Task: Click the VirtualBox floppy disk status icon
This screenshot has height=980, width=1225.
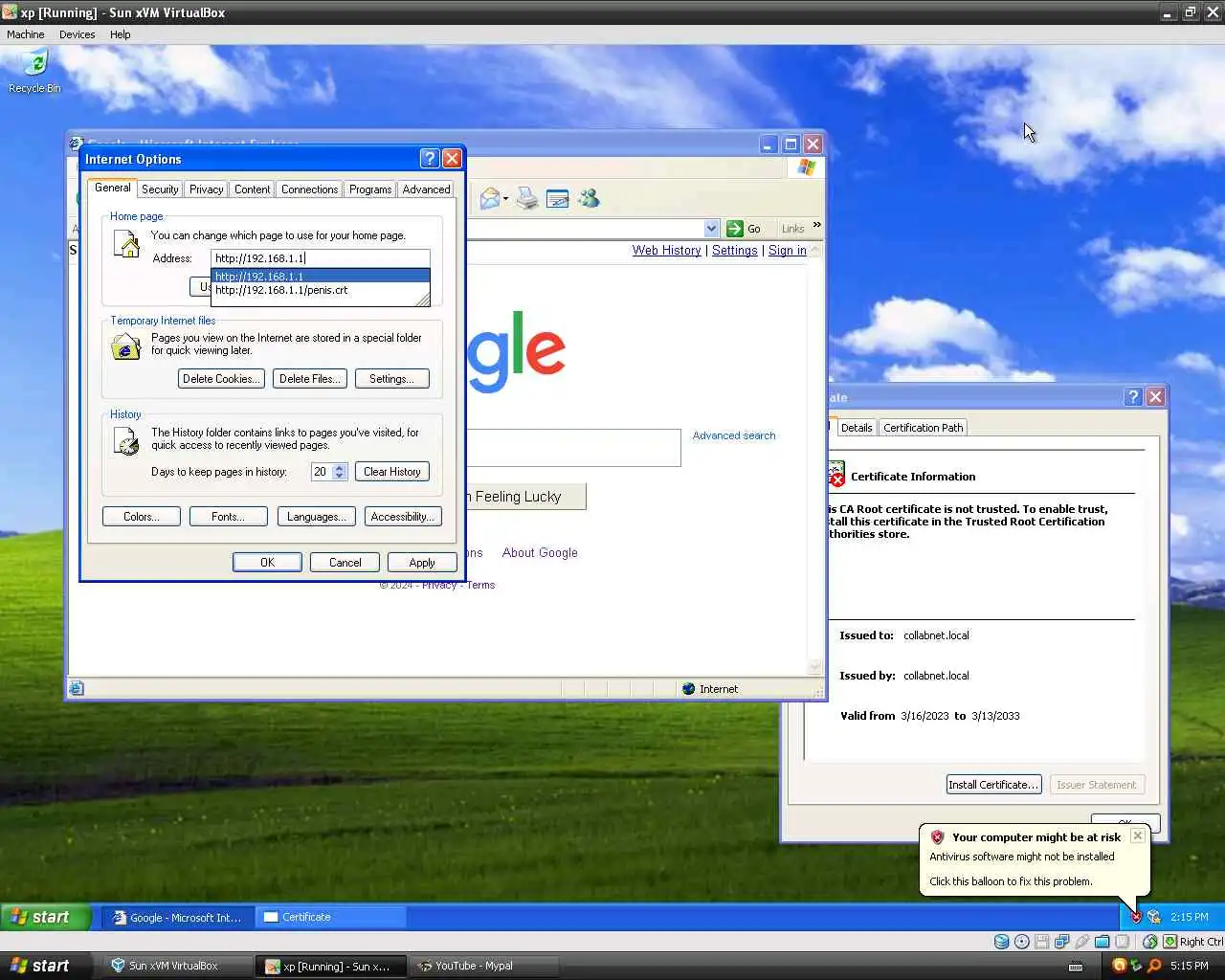Action: pyautogui.click(x=1041, y=942)
